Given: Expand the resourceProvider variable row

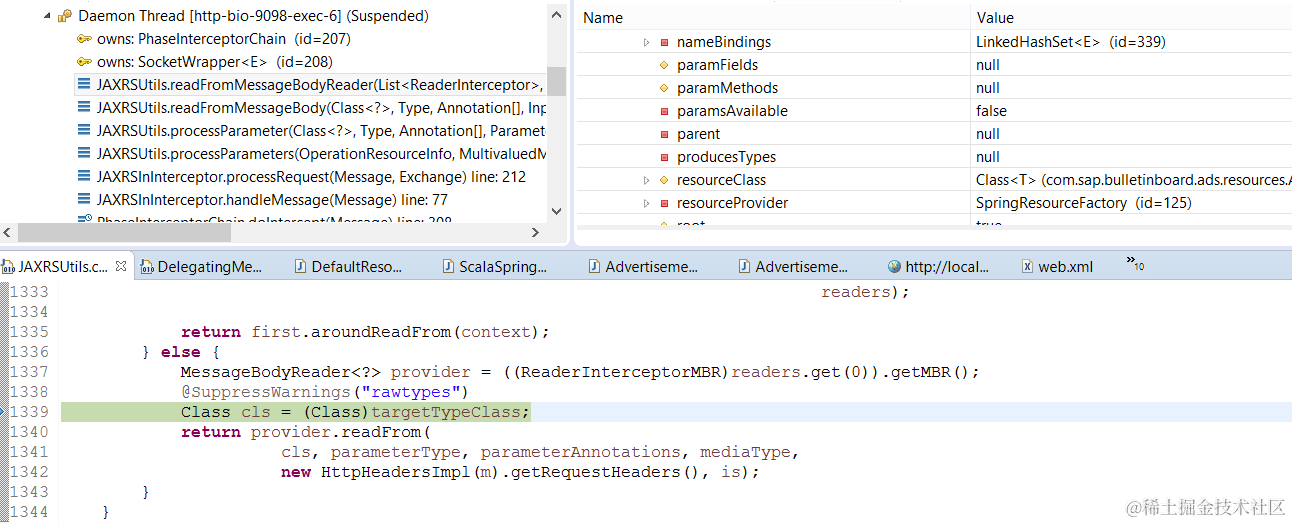Looking at the screenshot, I should click(647, 203).
